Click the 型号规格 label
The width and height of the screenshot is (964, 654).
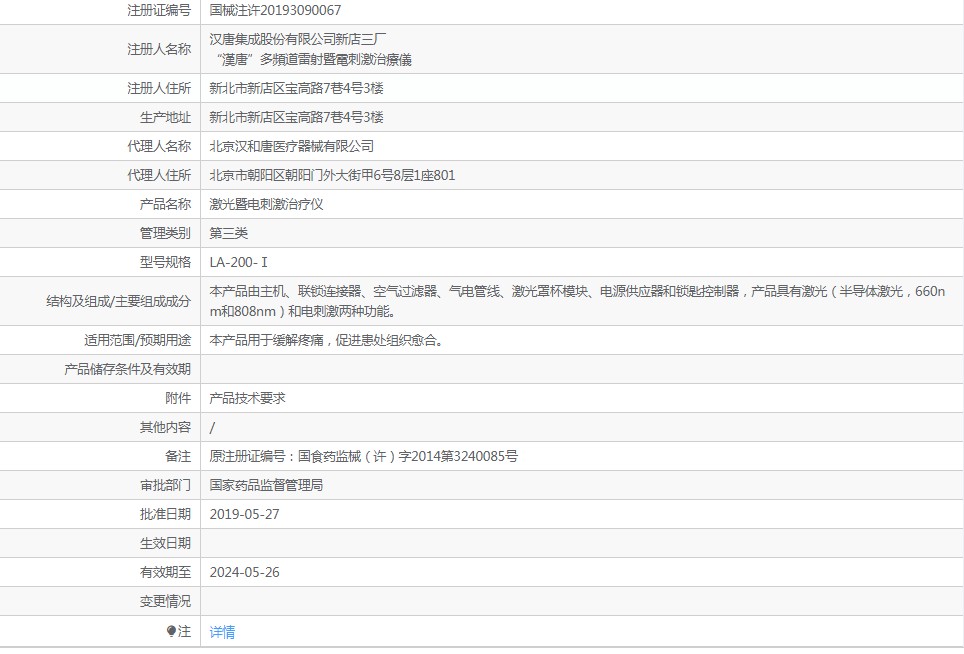165,262
